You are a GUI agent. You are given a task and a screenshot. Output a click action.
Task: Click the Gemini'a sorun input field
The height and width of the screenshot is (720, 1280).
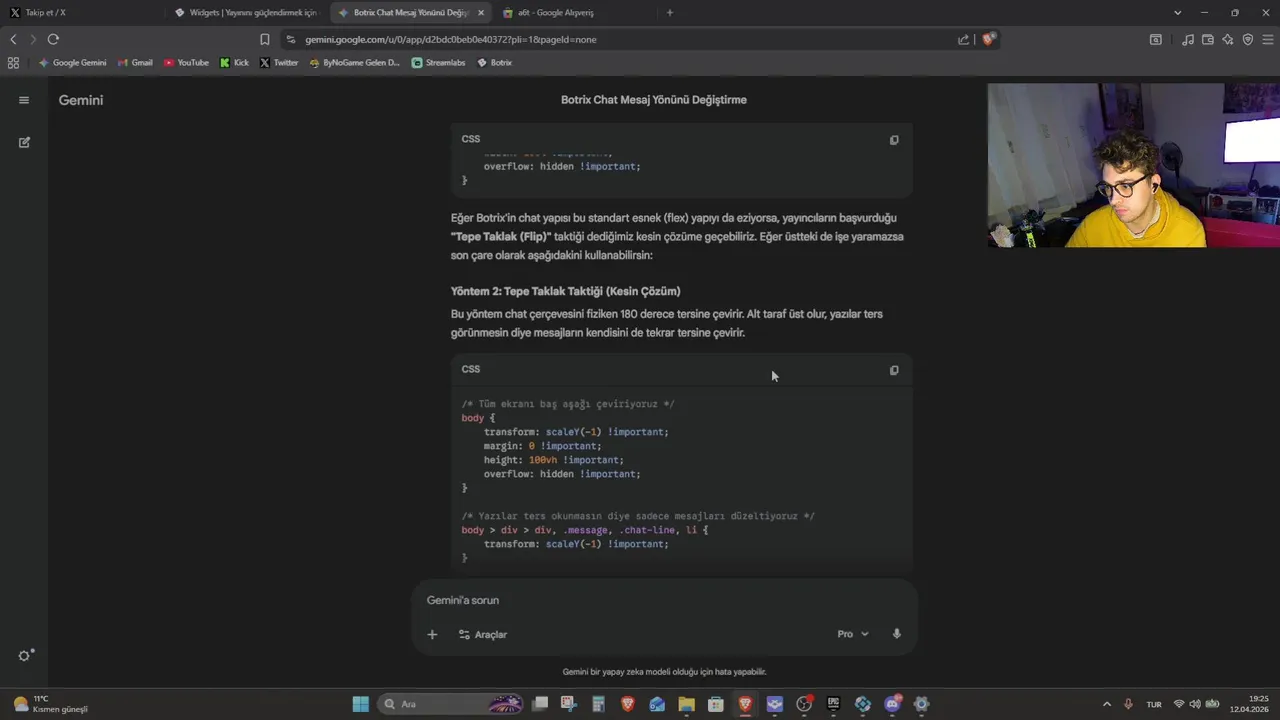664,600
